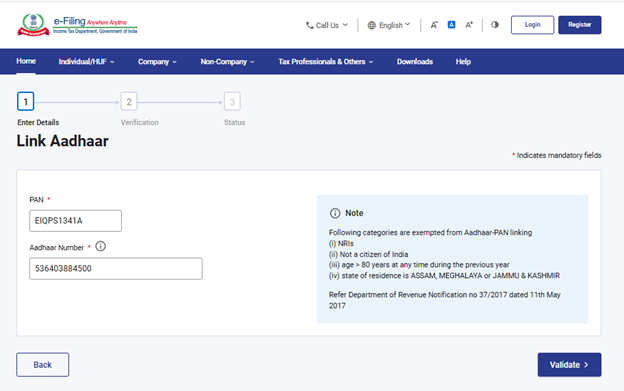The width and height of the screenshot is (624, 391).
Task: Click the Back button
Action: 43,364
